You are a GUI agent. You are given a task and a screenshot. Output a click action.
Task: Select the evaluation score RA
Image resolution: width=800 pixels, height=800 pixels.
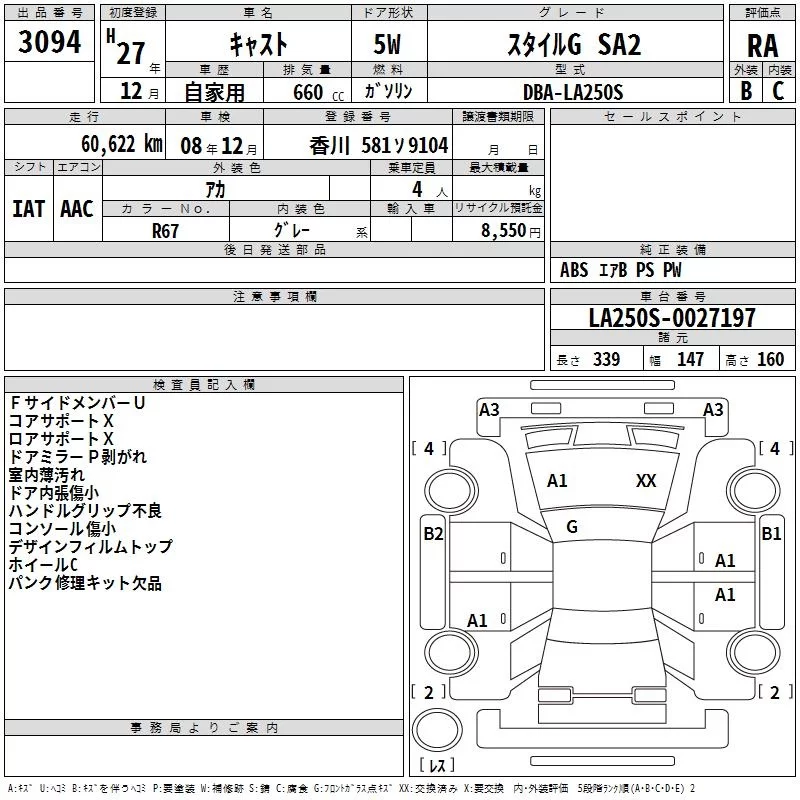click(x=763, y=46)
